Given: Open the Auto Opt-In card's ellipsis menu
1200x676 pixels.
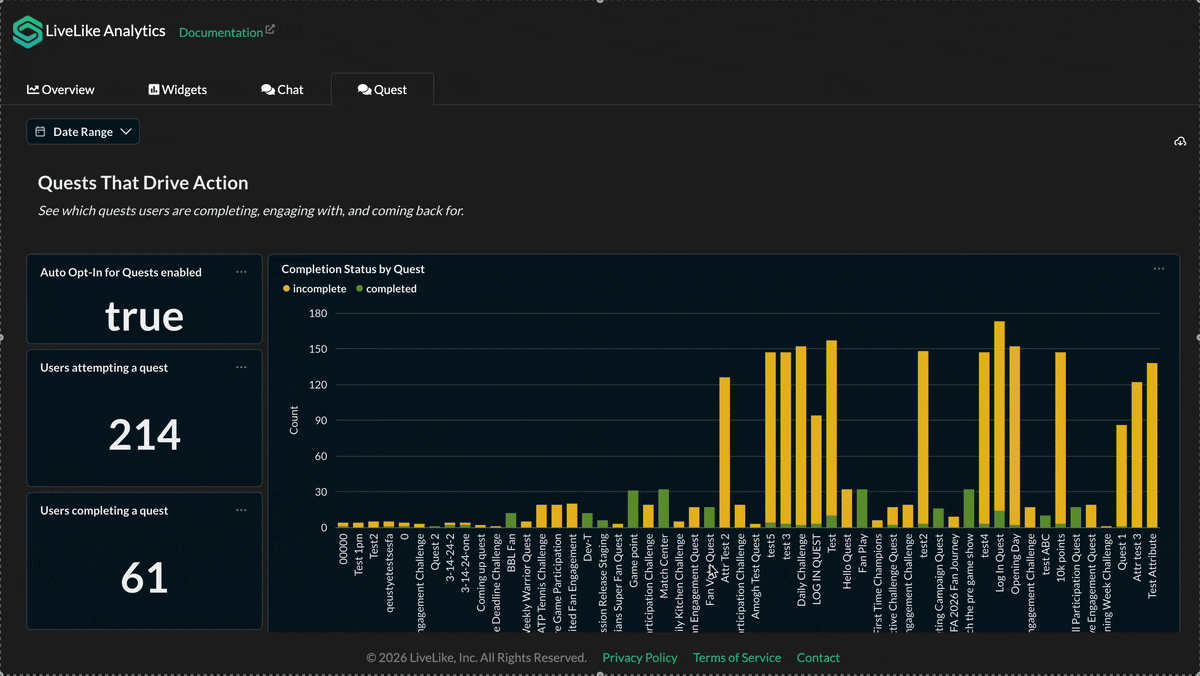Looking at the screenshot, I should click(x=241, y=272).
